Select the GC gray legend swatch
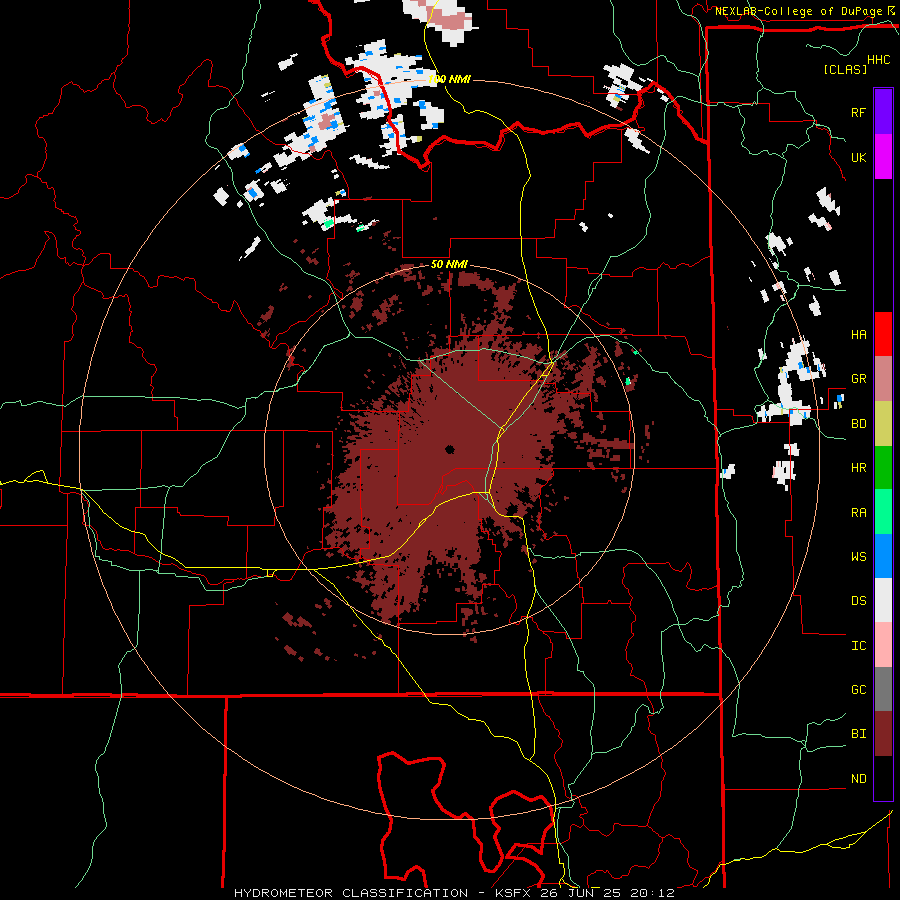900x900 pixels. click(x=883, y=689)
